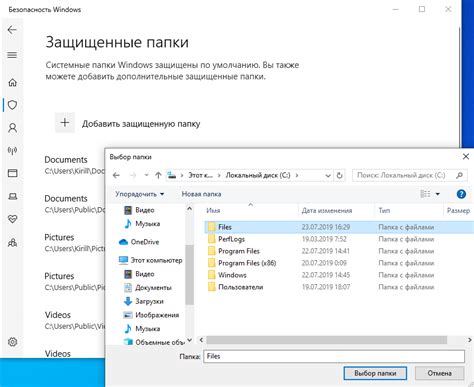
Task: Click the Папка name field
Action: point(334,356)
